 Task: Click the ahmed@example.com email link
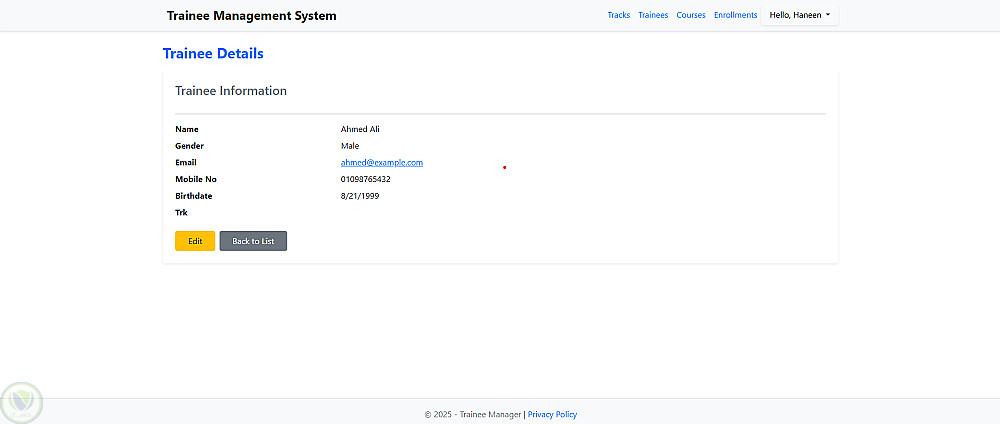pyautogui.click(x=382, y=163)
